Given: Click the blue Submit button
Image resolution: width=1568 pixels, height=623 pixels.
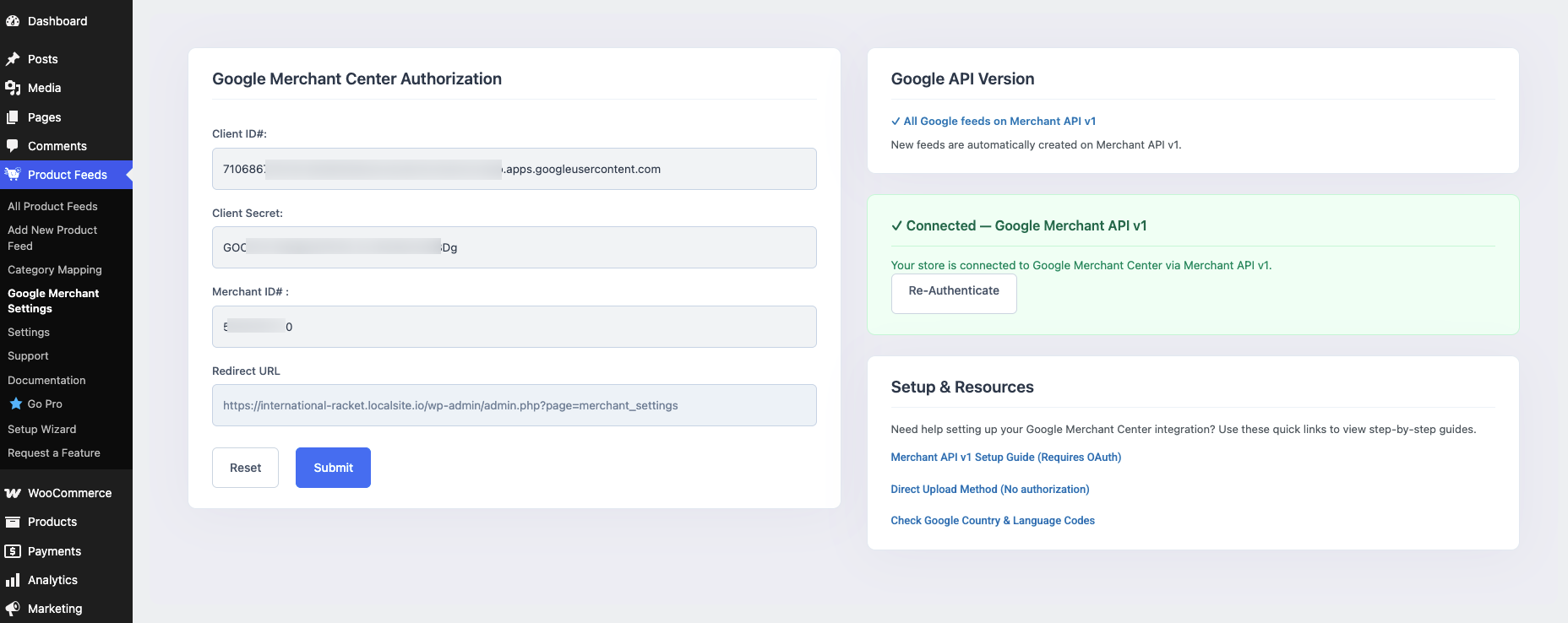Looking at the screenshot, I should point(333,468).
